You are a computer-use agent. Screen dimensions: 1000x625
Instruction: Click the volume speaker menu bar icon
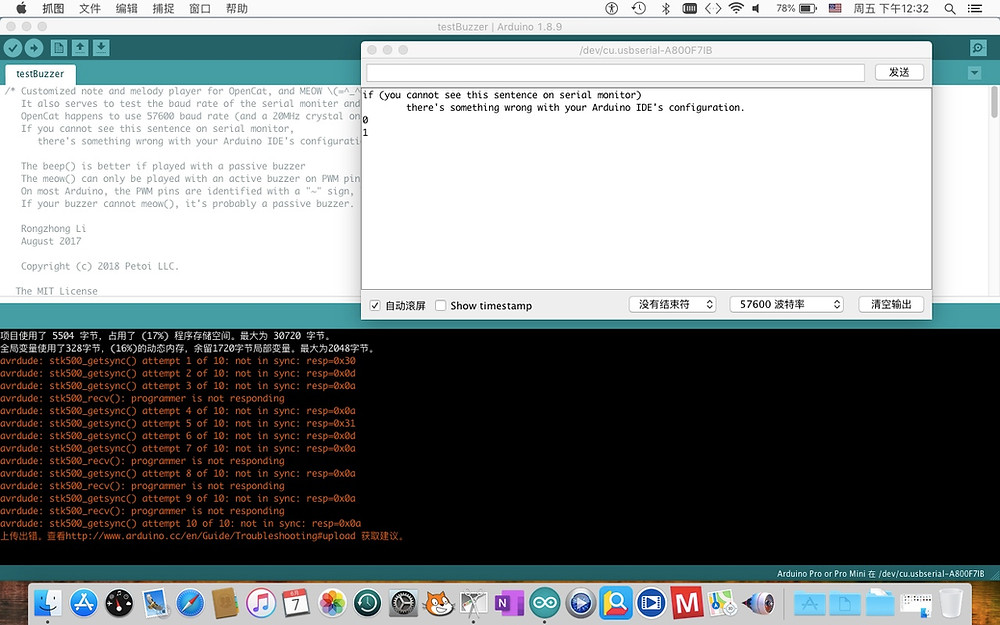click(x=756, y=8)
